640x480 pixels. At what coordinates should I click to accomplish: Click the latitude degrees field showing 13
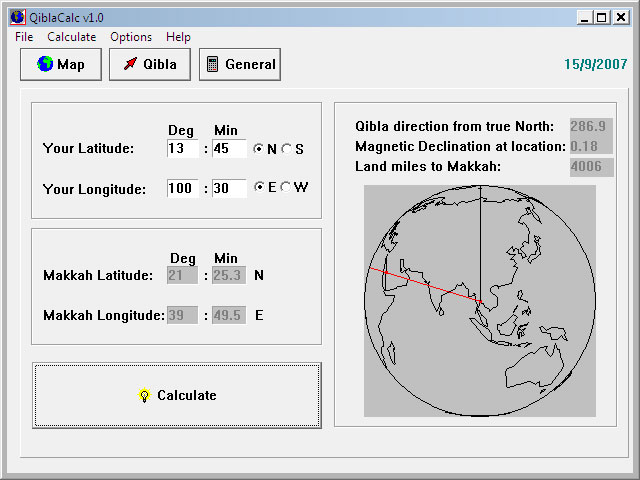(x=183, y=149)
